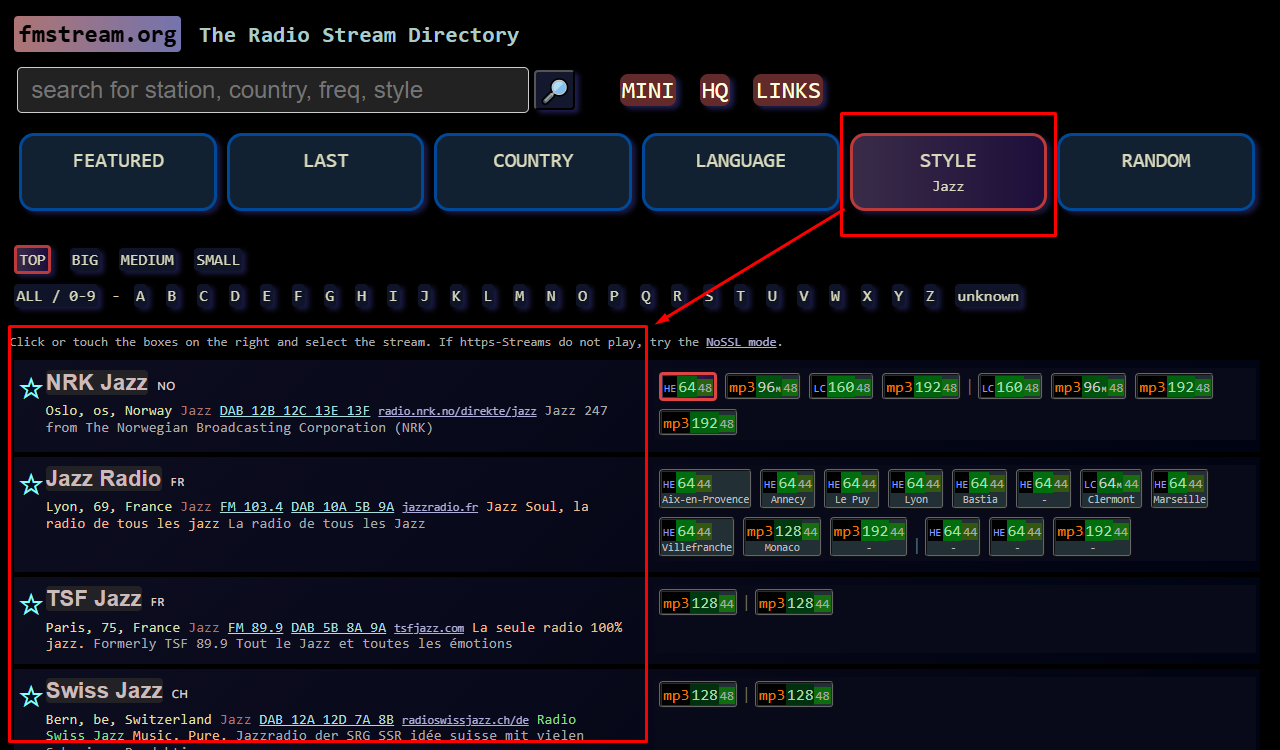The image size is (1280, 750).
Task: Show stations under the unknown filter
Action: [988, 296]
